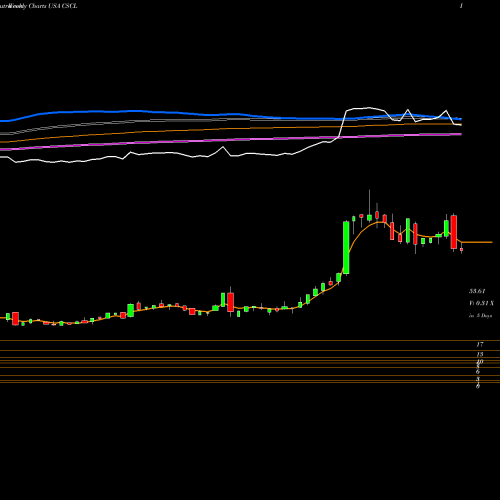
Task: Select the tallest green weekly candle
Action: click(x=346, y=248)
